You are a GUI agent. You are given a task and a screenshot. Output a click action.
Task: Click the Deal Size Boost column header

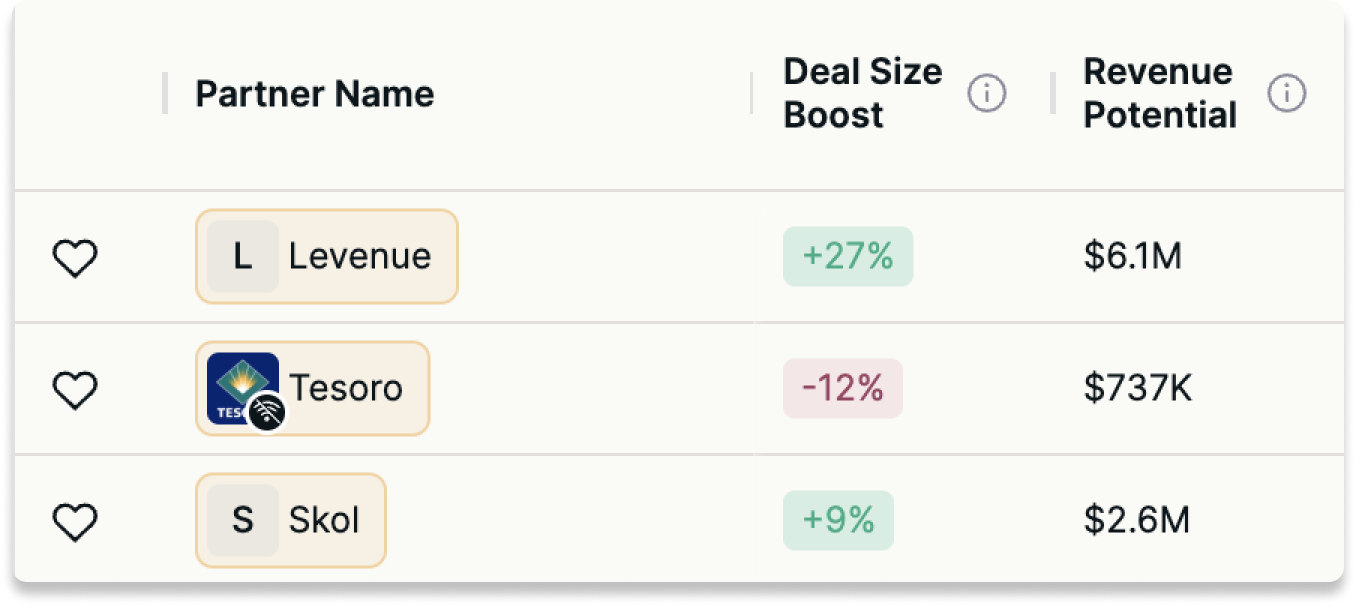[862, 94]
